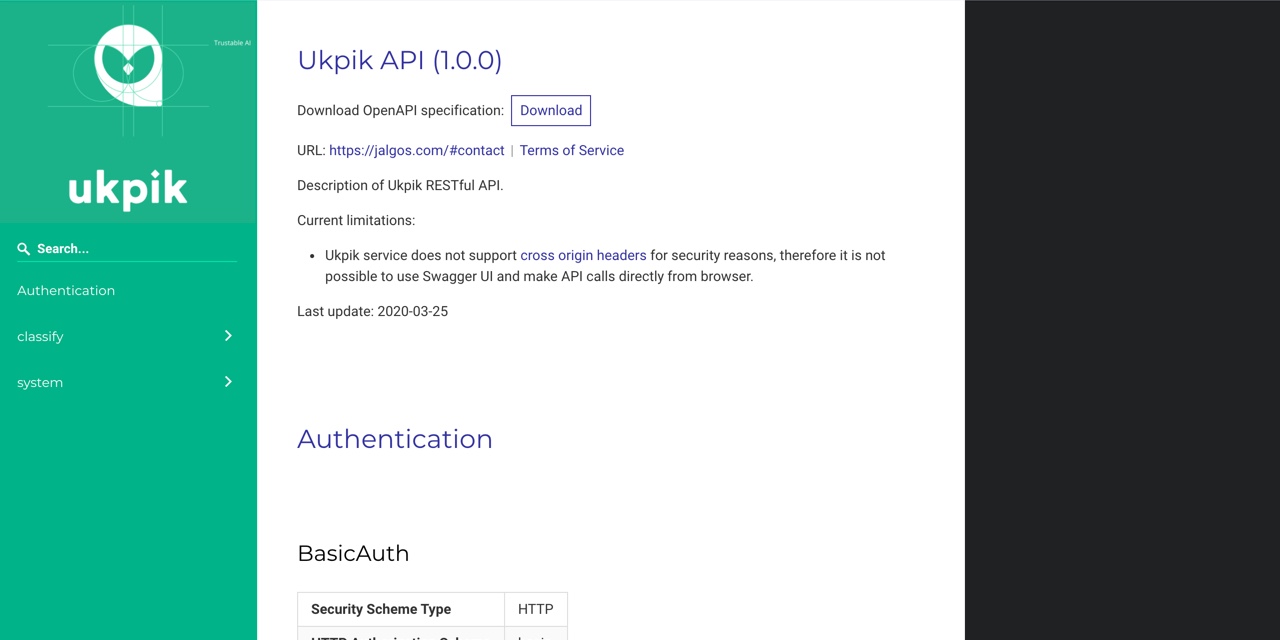The image size is (1280, 640).
Task: Expand the system chevron arrow
Action: click(228, 382)
